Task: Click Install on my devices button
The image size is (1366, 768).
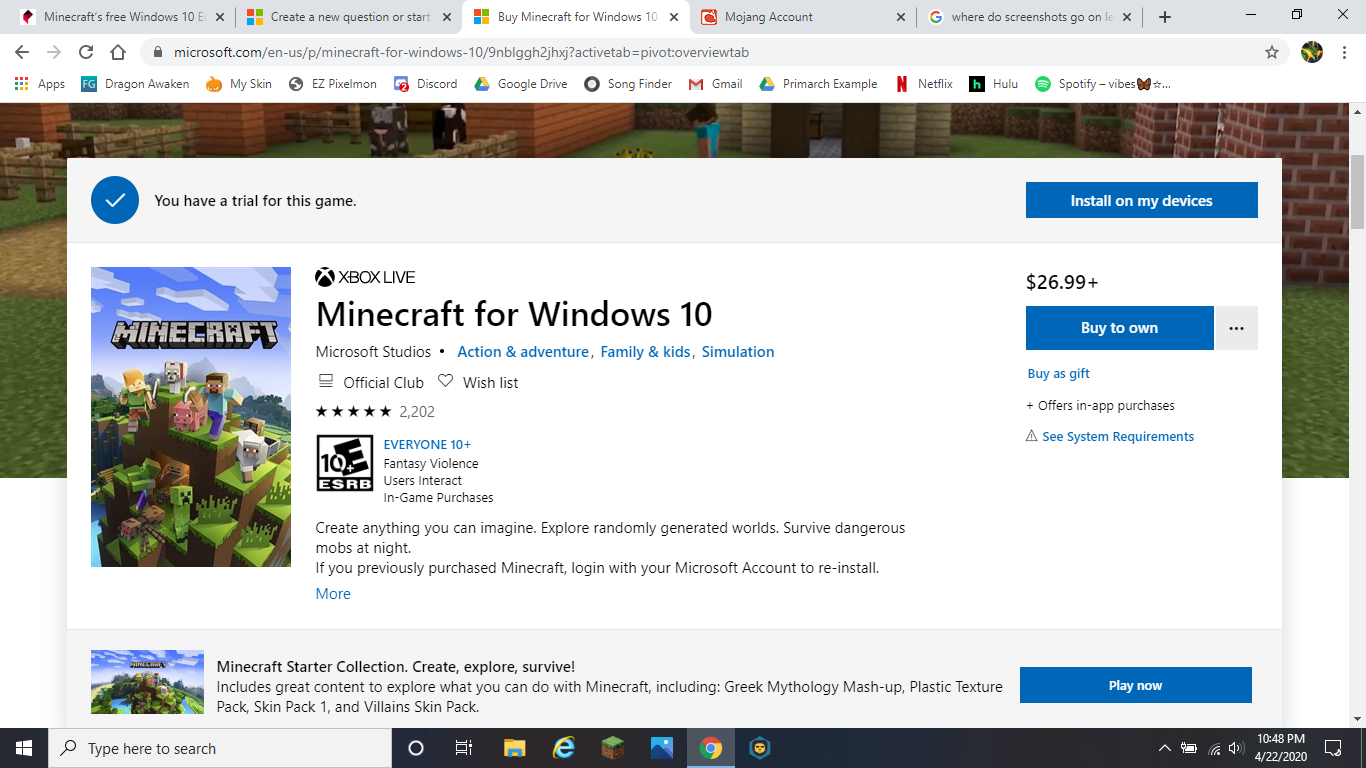Action: (1141, 200)
